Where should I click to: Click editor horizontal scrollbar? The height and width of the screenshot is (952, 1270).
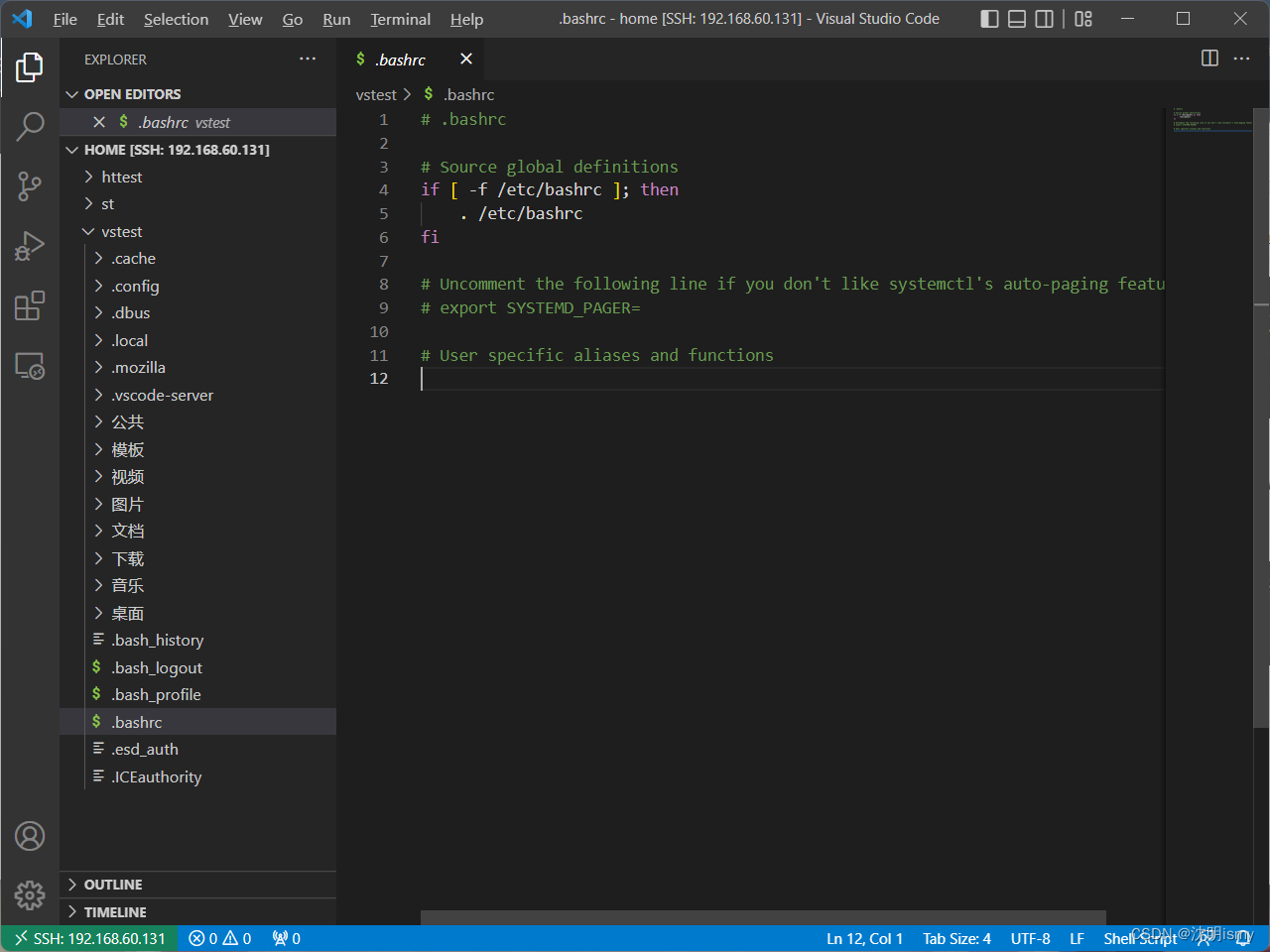click(x=763, y=917)
